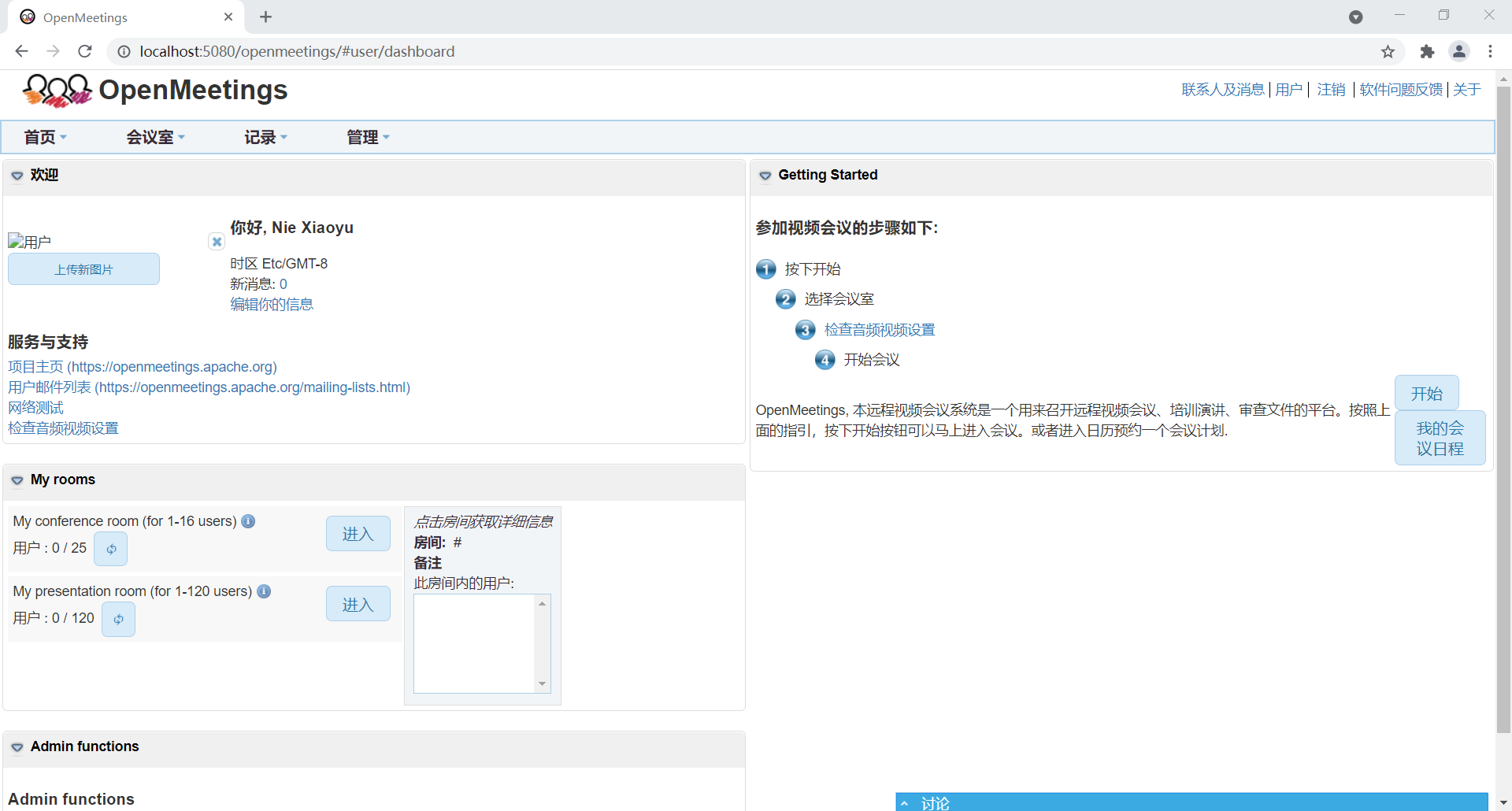This screenshot has width=1512, height=811.
Task: Click the broken user profile image
Action: click(29, 242)
